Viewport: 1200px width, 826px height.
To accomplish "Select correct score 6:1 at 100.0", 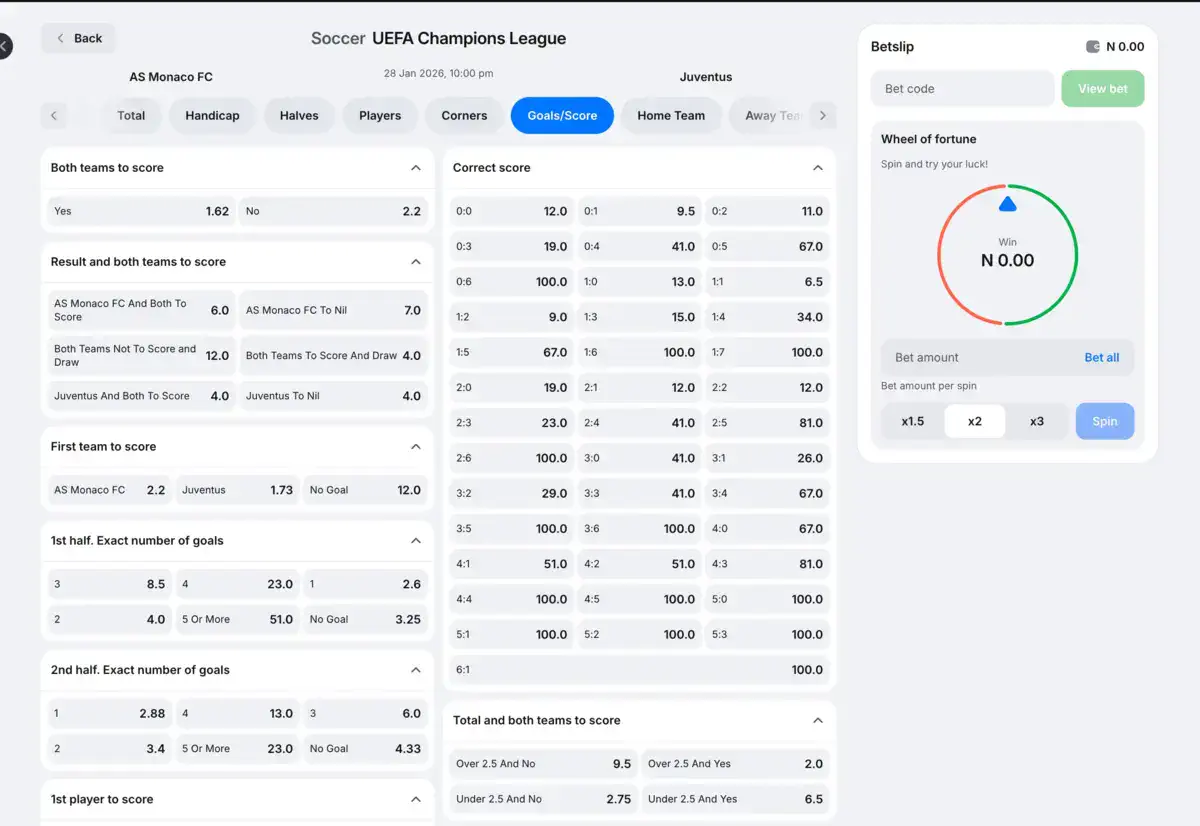I will tap(639, 670).
